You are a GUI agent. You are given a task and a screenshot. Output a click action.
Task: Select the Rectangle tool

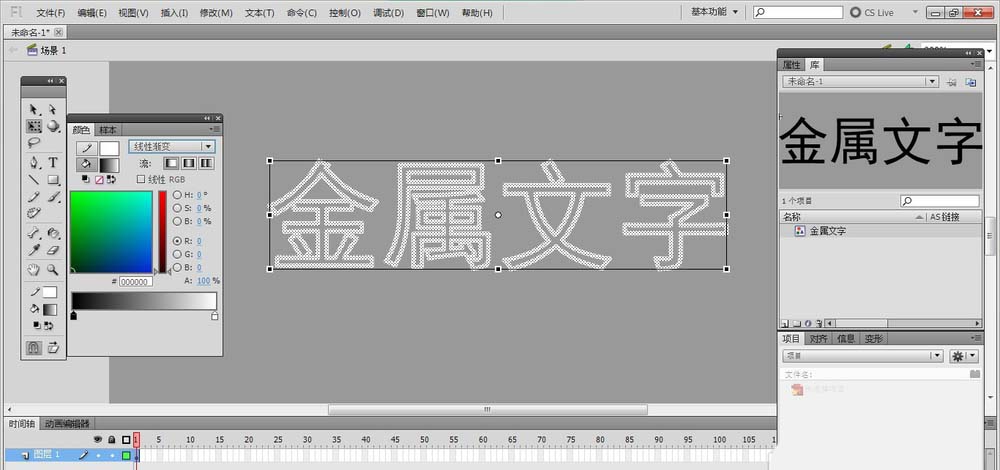pos(53,180)
